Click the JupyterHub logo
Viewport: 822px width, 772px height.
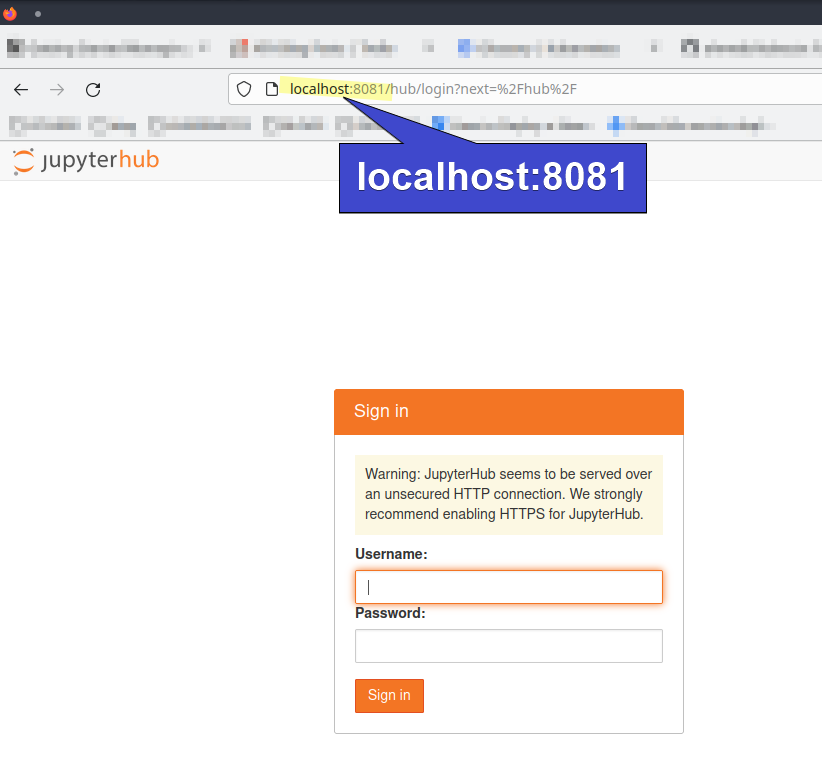[x=86, y=160]
